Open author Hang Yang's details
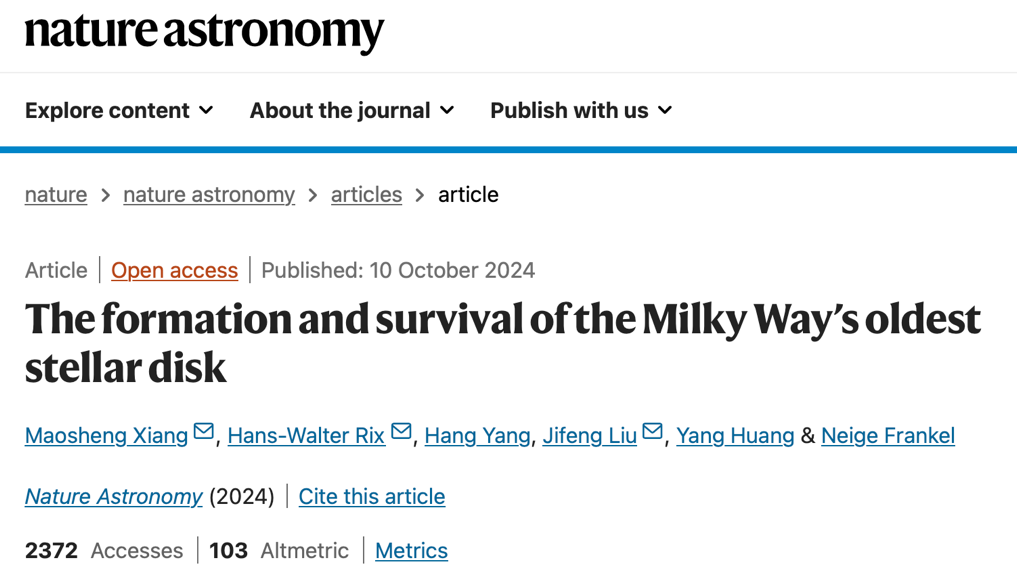1017x584 pixels. point(477,435)
